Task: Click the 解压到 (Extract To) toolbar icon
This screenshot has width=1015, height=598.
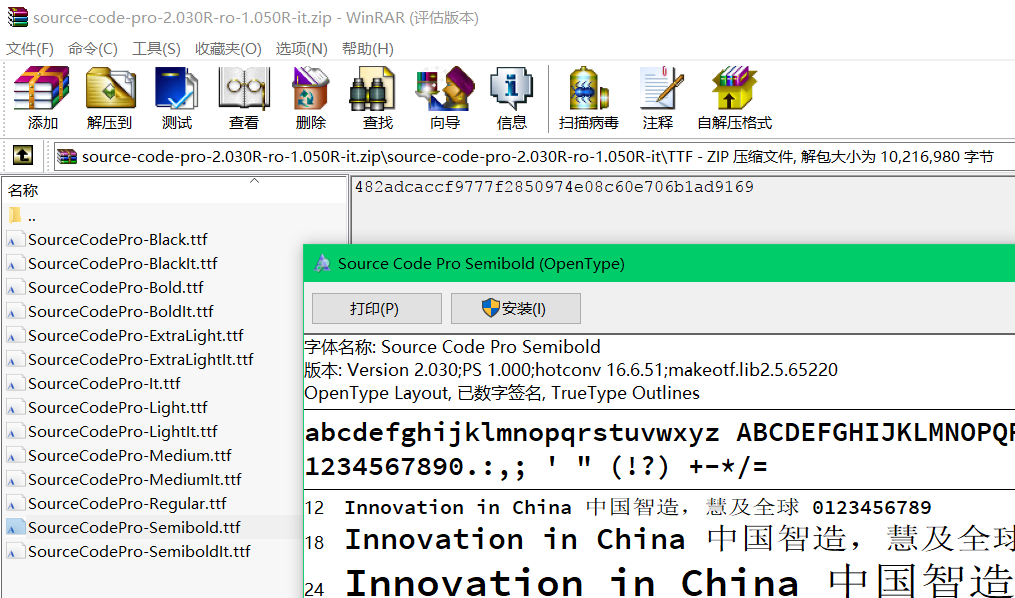Action: (x=110, y=87)
